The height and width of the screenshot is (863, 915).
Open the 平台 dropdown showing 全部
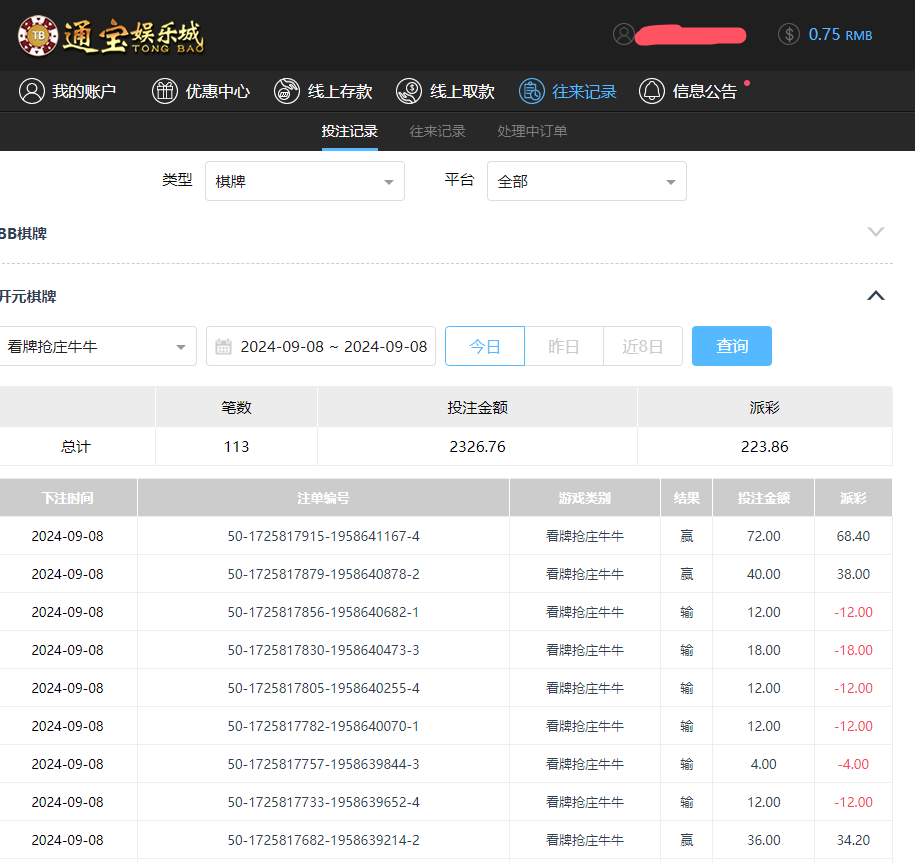pos(586,181)
